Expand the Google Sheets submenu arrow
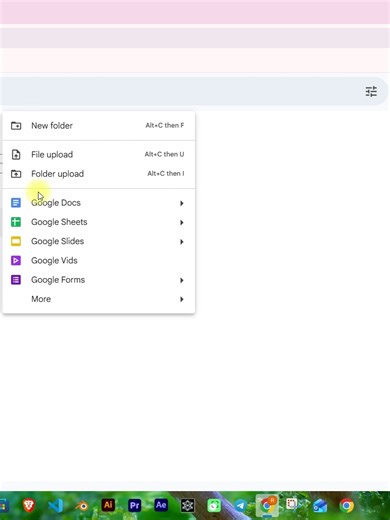Viewport: 390px width, 520px height. pos(182,222)
